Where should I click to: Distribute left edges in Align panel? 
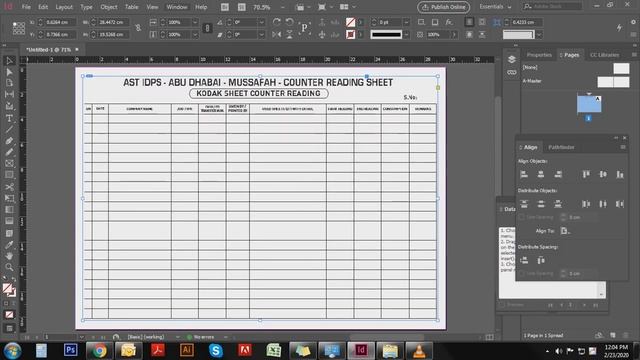586,204
